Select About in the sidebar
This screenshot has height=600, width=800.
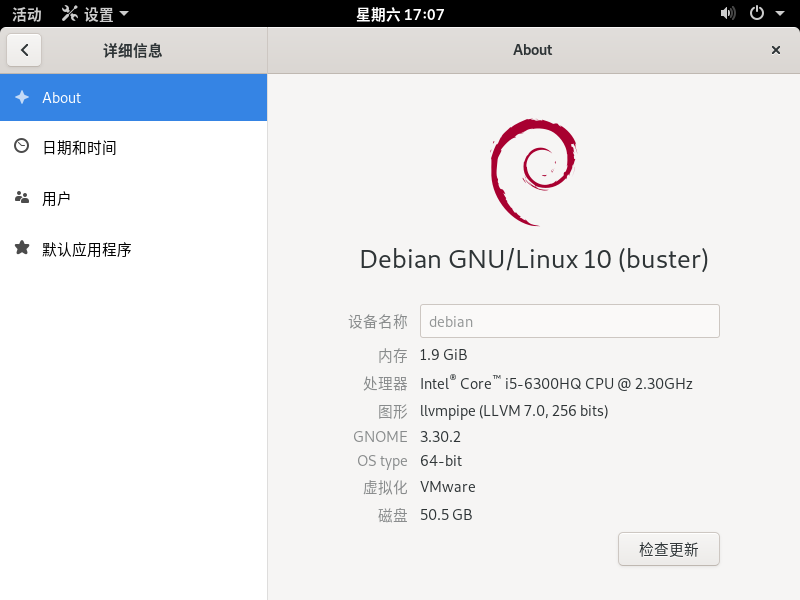[133, 97]
